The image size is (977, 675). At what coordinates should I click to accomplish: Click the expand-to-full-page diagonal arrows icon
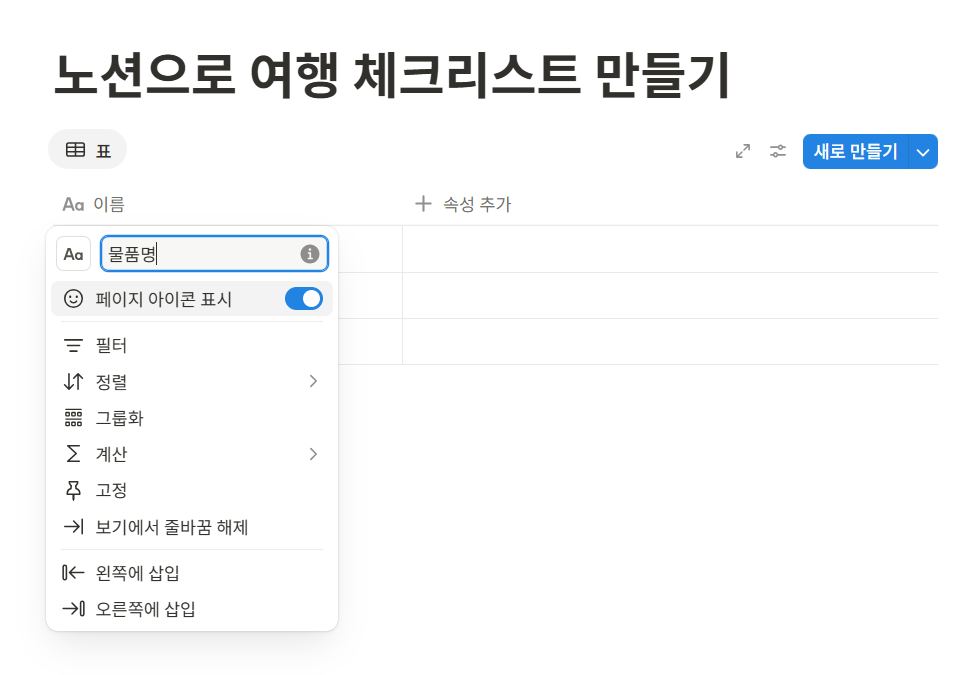(x=742, y=152)
